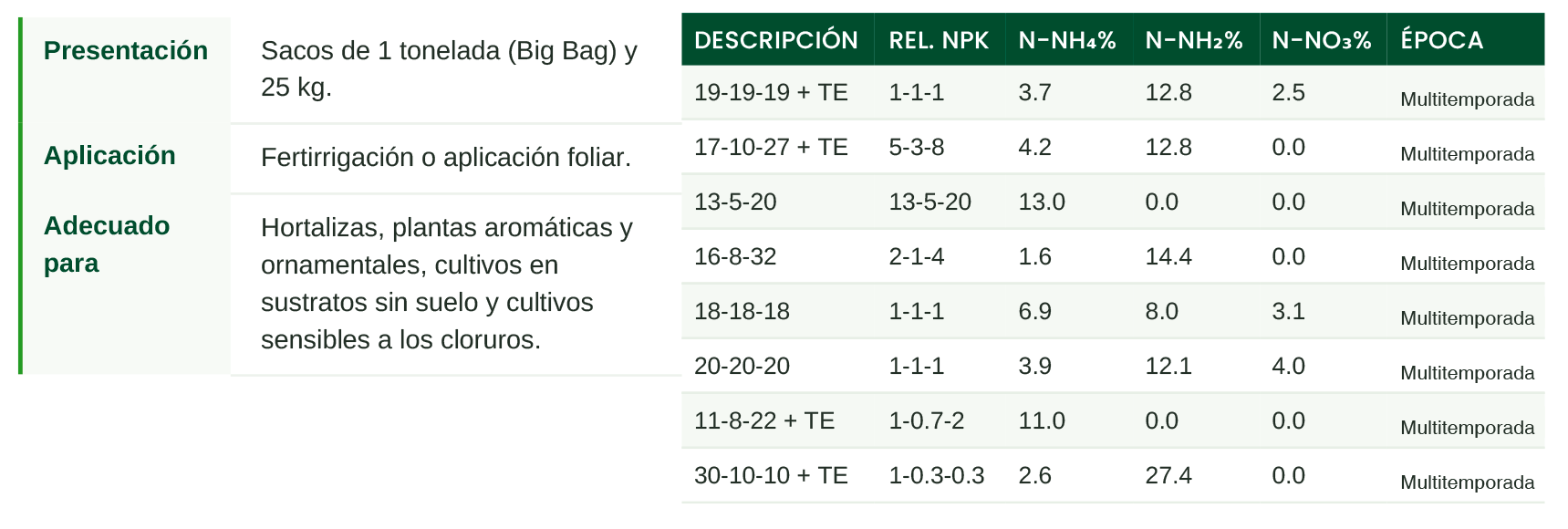Image resolution: width=1568 pixels, height=529 pixels.
Task: Select the 30-10-10 + TE product row
Action: click(x=1113, y=475)
